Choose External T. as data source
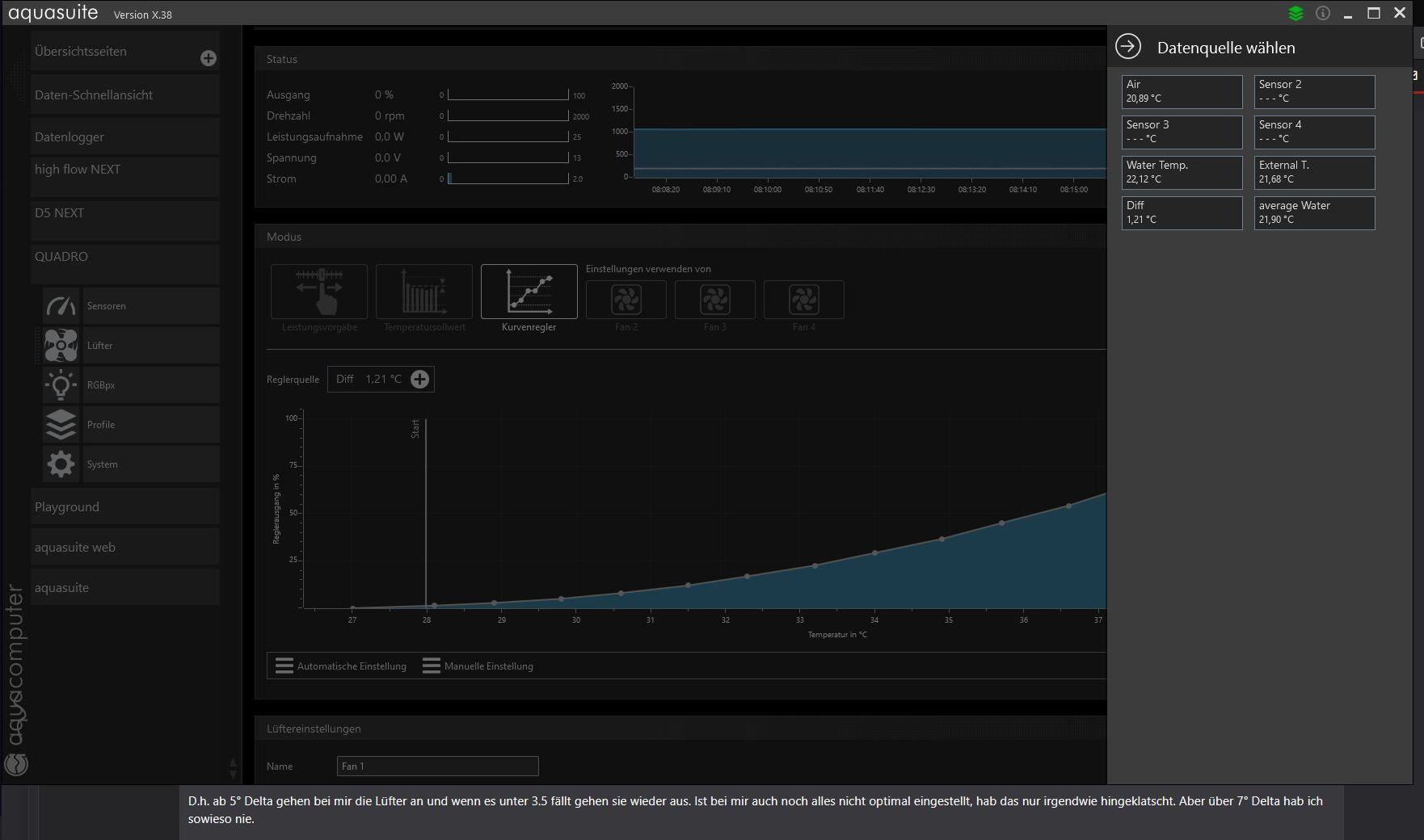The width and height of the screenshot is (1424, 840). click(x=1314, y=173)
